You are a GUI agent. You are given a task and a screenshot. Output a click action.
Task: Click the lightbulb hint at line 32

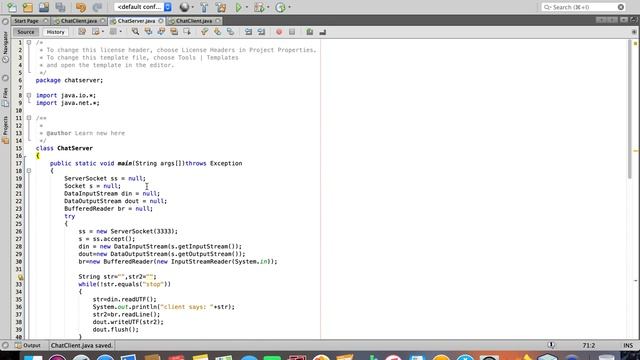20,277
